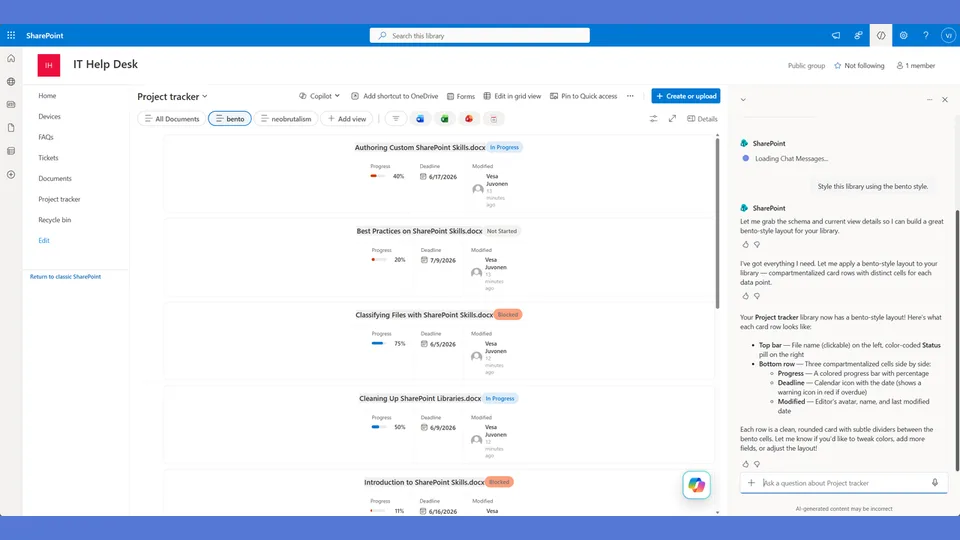Screen dimensions: 960x540
Task: Click Edit link in navigation
Action: pyautogui.click(x=44, y=241)
